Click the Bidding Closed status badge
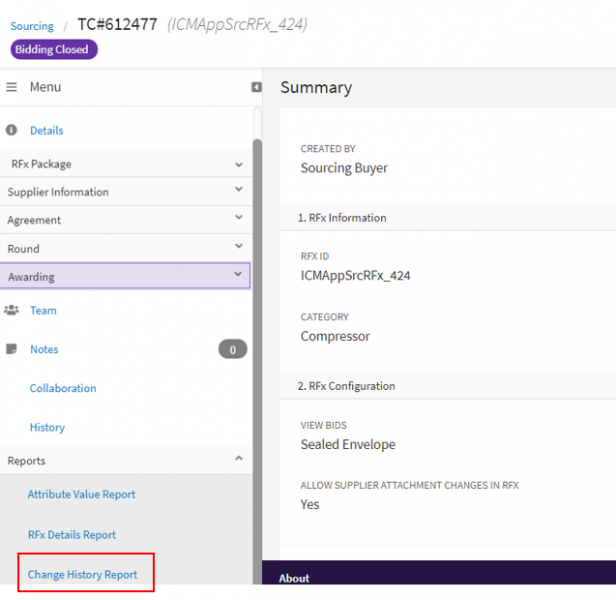Screen dimensions: 616x600 pyautogui.click(x=52, y=49)
